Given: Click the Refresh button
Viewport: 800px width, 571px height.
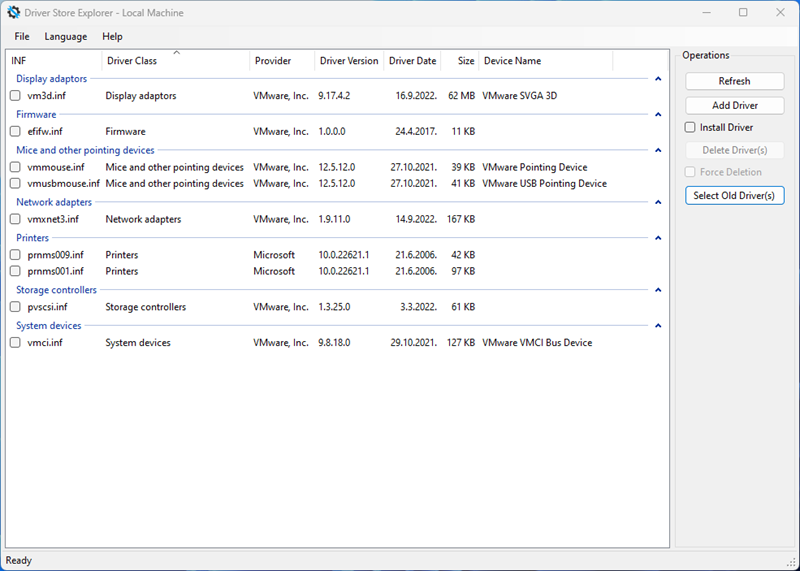Looking at the screenshot, I should [734, 81].
